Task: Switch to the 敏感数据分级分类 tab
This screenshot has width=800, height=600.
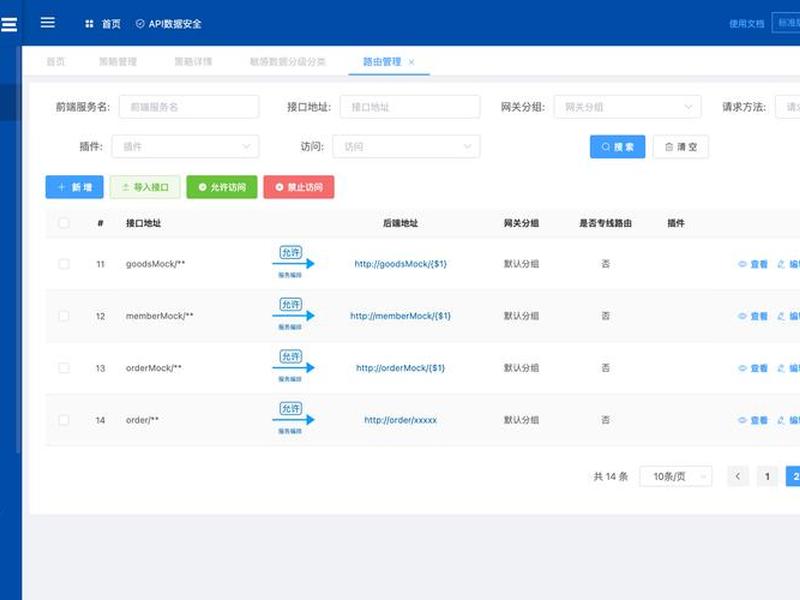Action: [x=287, y=62]
